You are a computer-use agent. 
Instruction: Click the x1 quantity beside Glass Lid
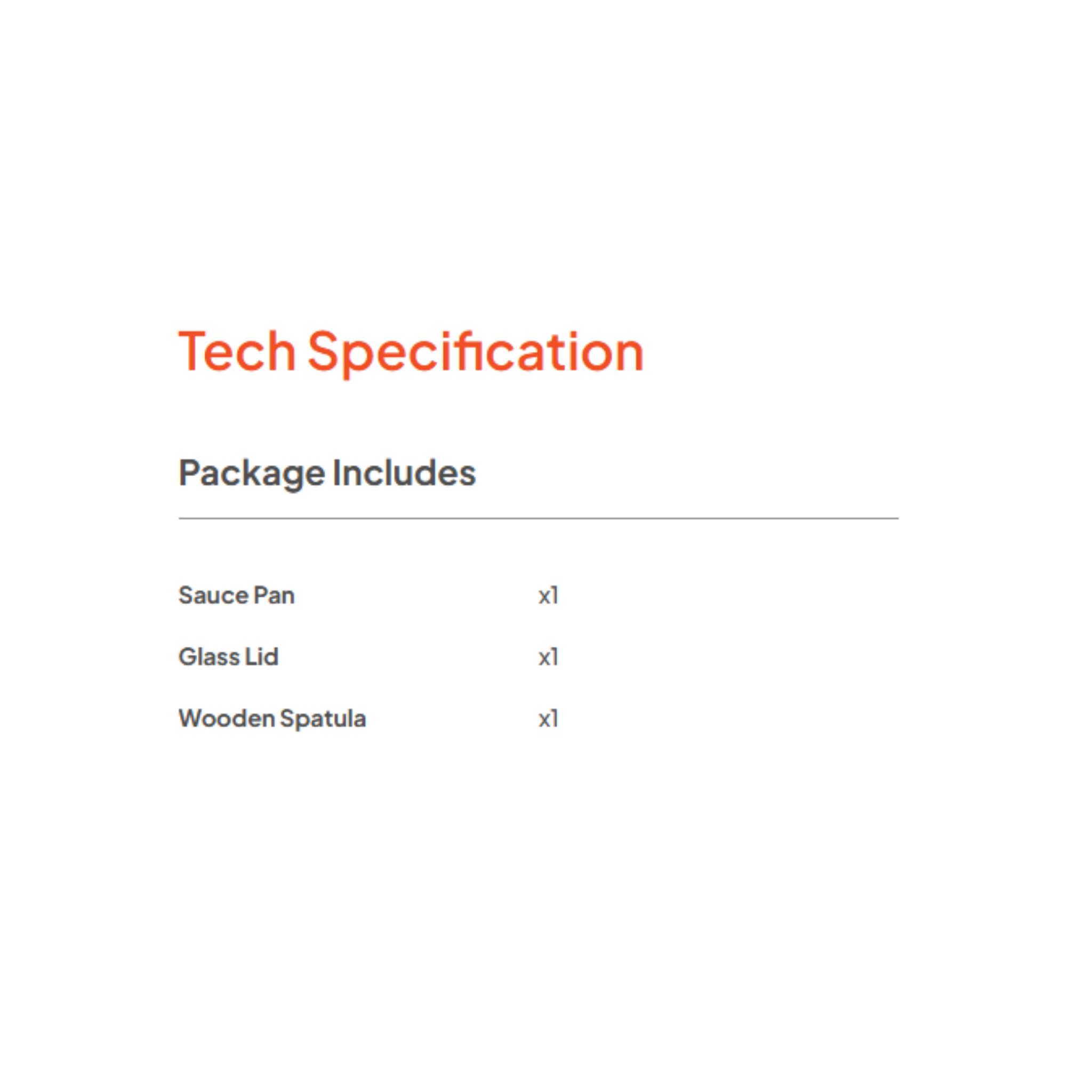coord(548,657)
